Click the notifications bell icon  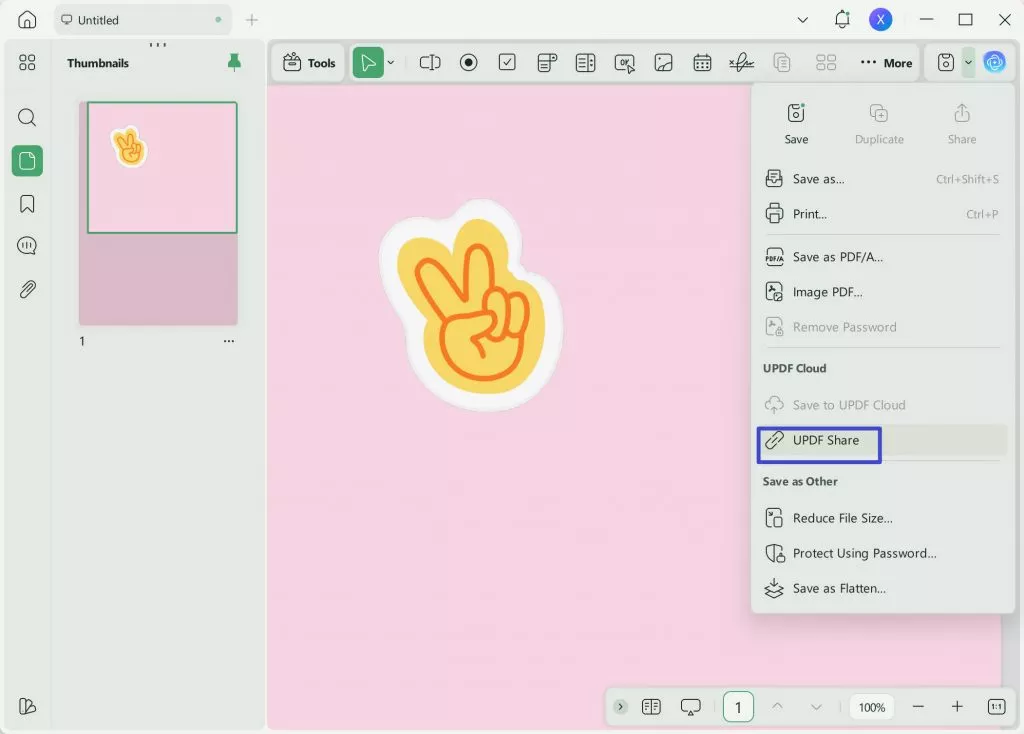(x=842, y=20)
